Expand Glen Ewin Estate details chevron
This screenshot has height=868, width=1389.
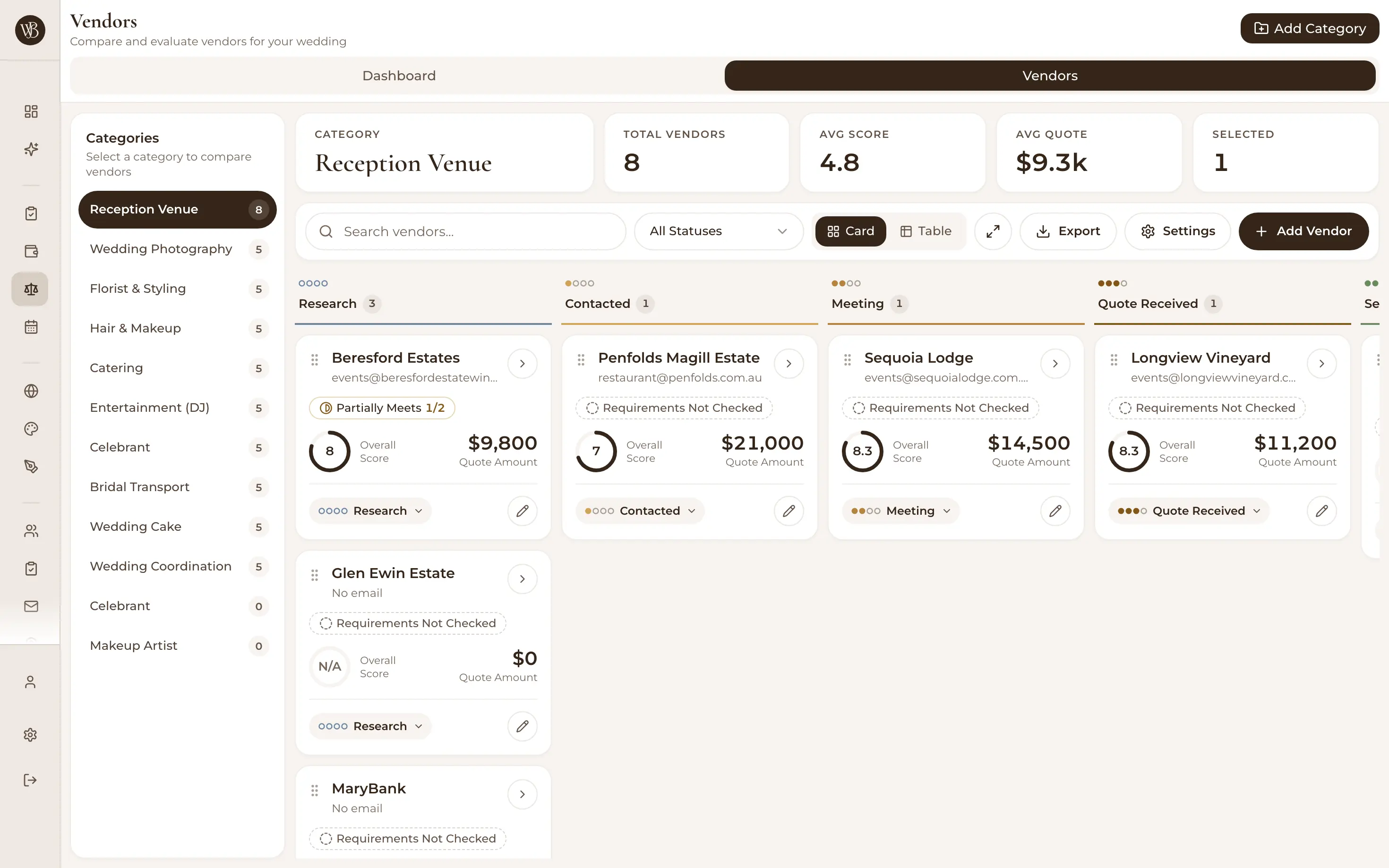click(522, 579)
